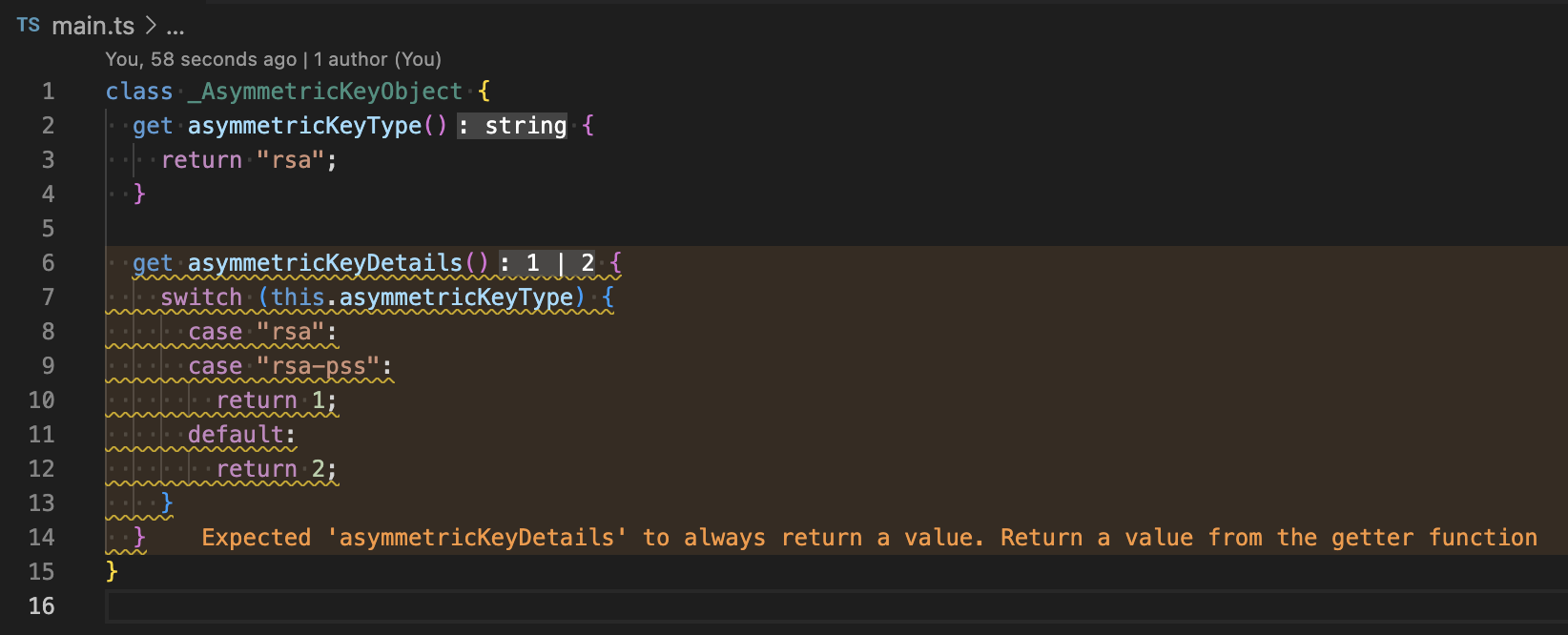Click the case "rsa": line

coord(262,332)
